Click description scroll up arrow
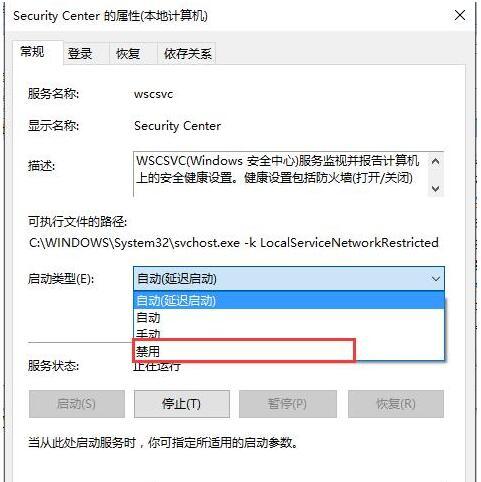 (x=435, y=162)
